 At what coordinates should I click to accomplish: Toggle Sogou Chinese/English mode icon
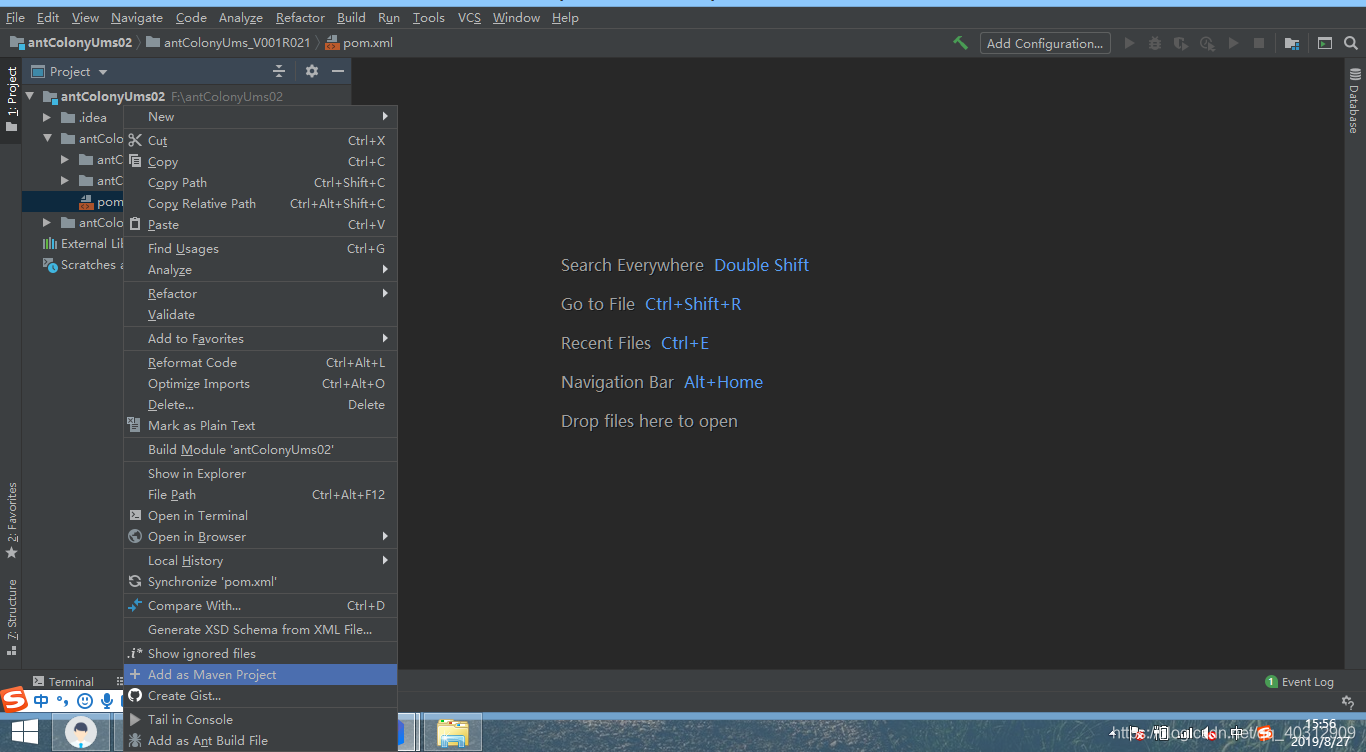(x=41, y=701)
